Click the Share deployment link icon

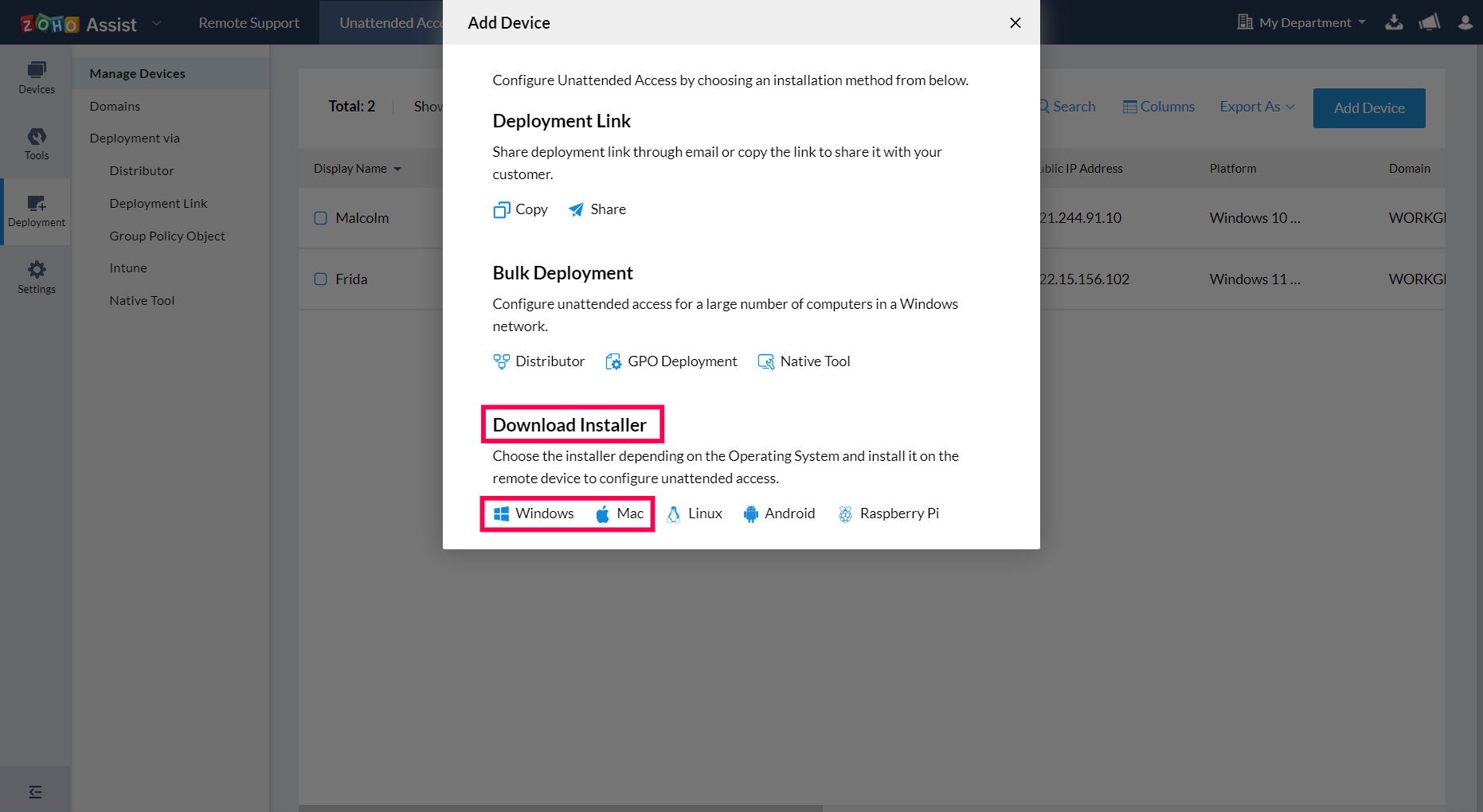577,209
